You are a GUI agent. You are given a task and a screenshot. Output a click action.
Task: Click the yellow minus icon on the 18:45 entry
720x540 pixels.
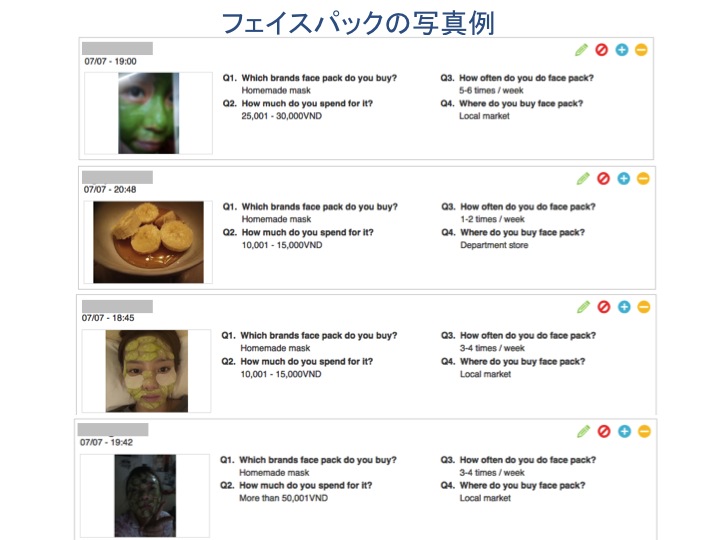point(644,307)
